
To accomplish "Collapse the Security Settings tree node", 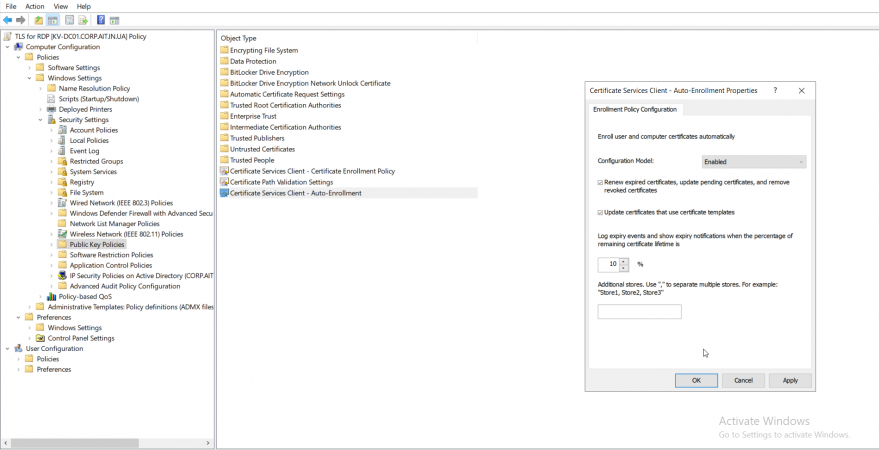I will point(40,120).
